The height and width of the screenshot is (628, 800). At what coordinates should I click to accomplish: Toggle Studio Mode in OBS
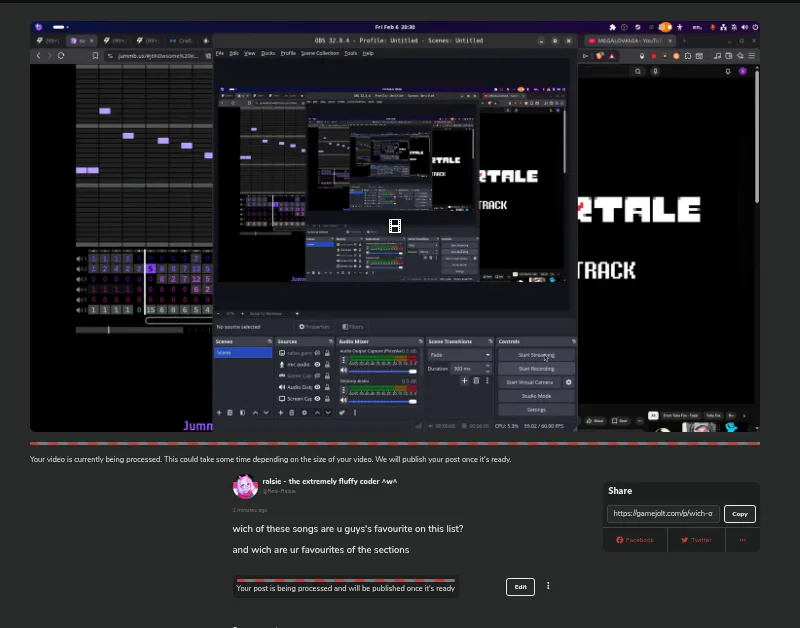[536, 396]
